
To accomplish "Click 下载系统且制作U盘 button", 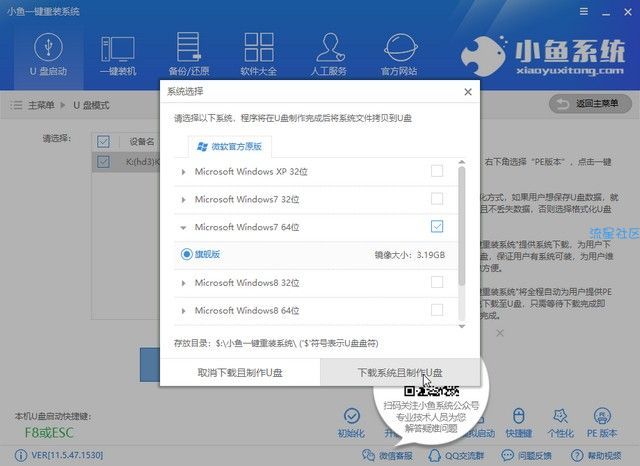I will [x=400, y=373].
